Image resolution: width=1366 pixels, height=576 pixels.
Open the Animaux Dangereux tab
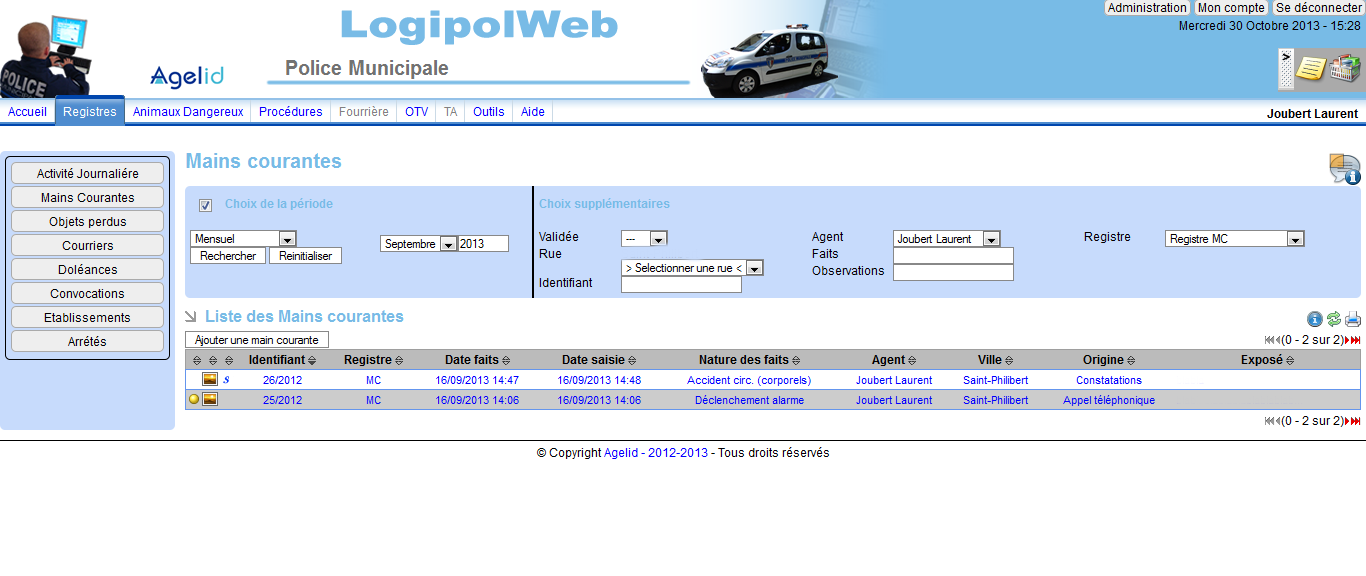click(188, 112)
